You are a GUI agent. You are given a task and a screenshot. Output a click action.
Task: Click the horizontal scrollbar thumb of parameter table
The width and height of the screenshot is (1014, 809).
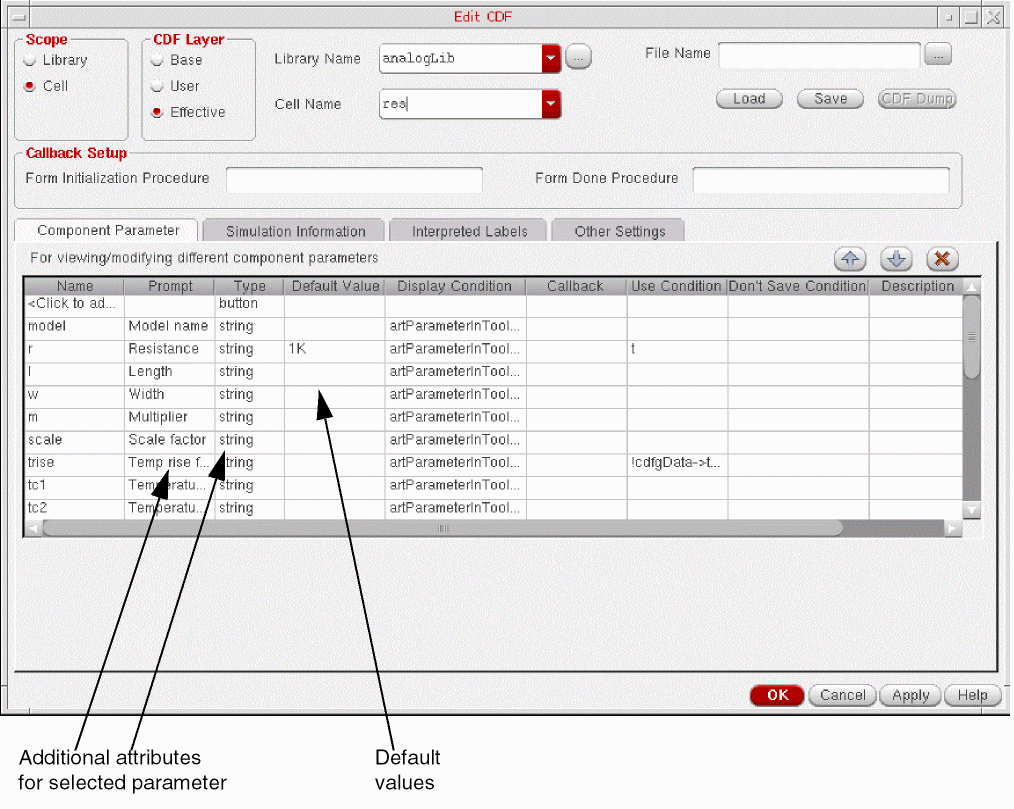(442, 528)
